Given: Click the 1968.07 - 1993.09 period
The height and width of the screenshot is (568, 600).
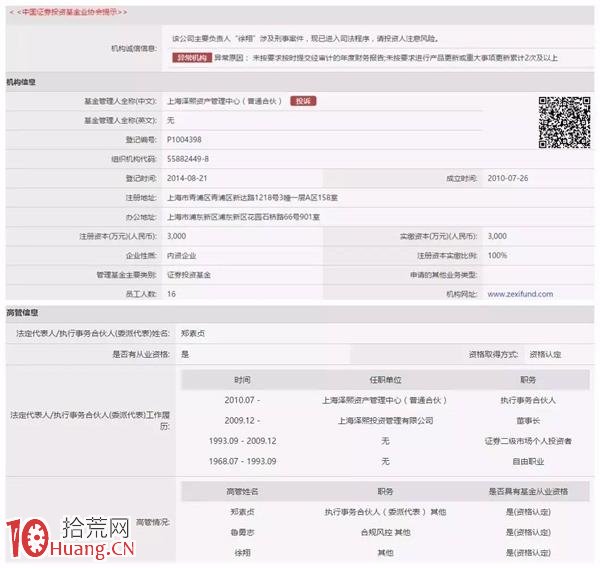Looking at the screenshot, I should click(242, 461).
